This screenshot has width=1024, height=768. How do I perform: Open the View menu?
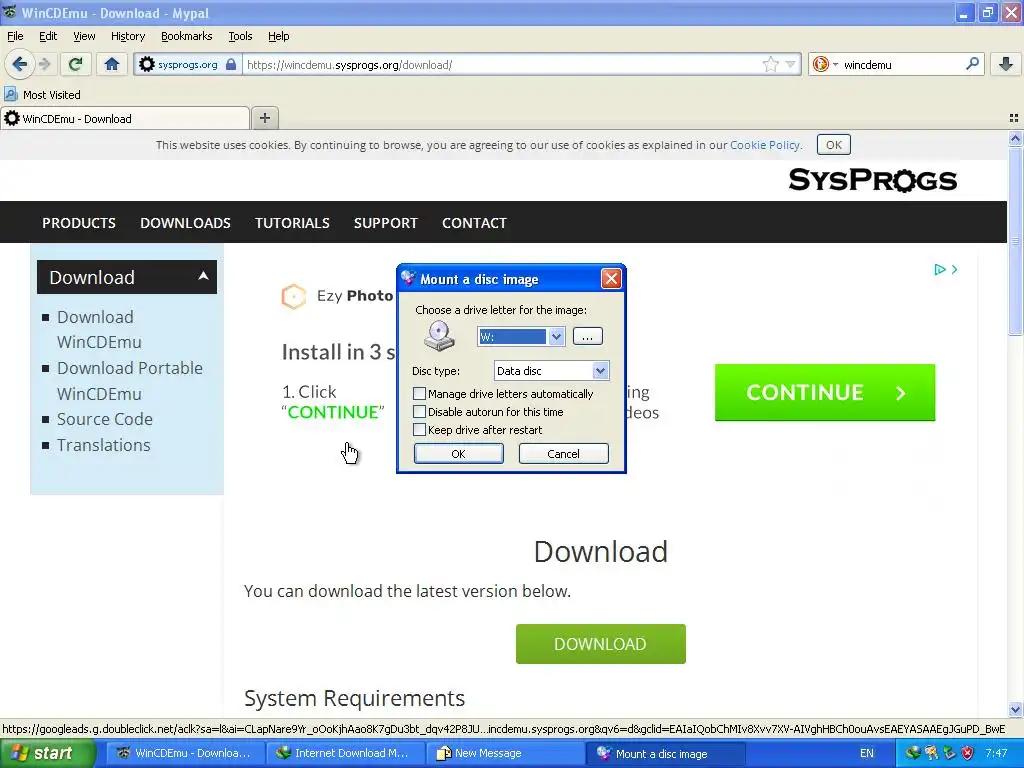pyautogui.click(x=84, y=36)
